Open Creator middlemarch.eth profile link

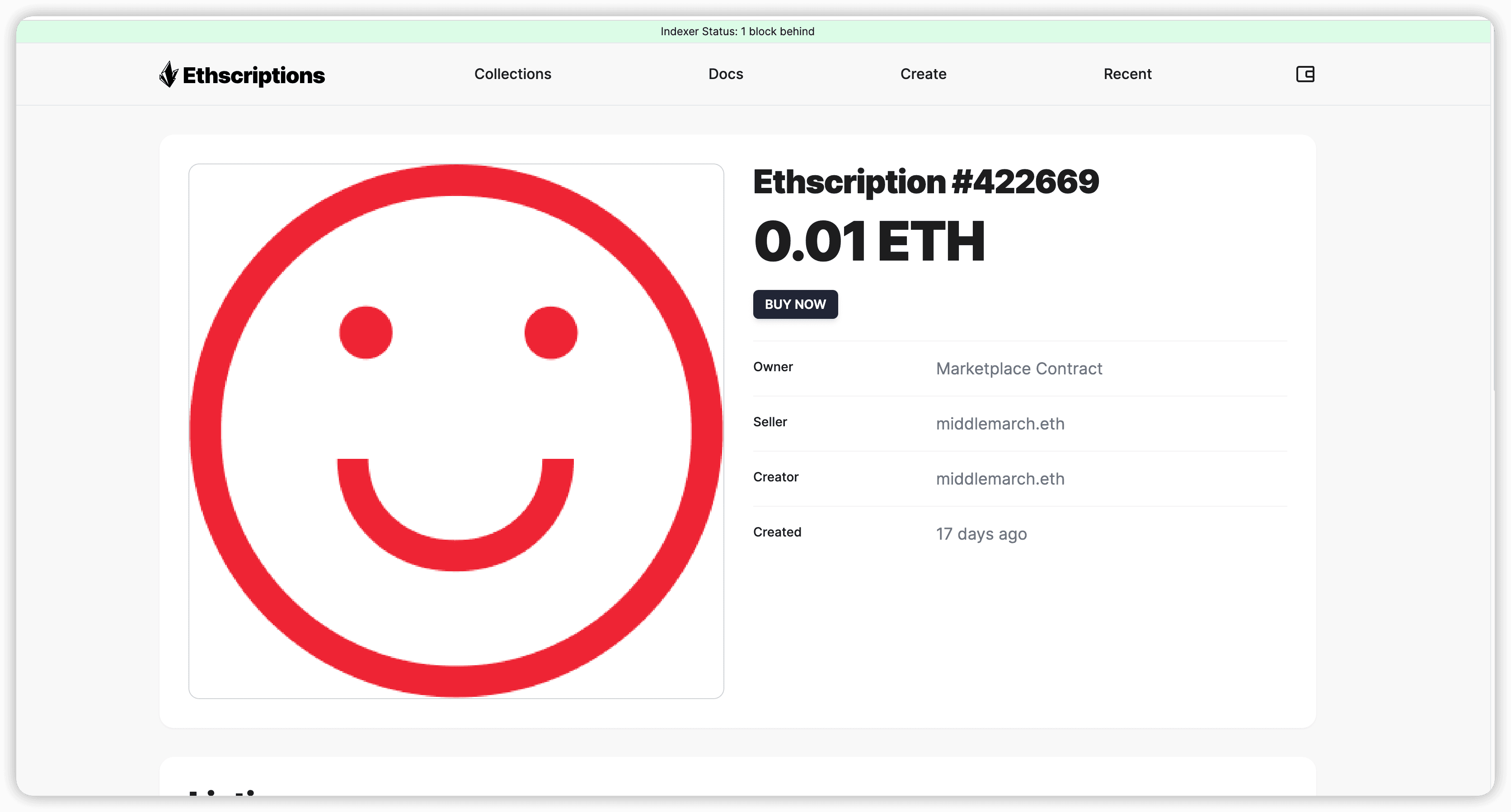pos(1000,479)
